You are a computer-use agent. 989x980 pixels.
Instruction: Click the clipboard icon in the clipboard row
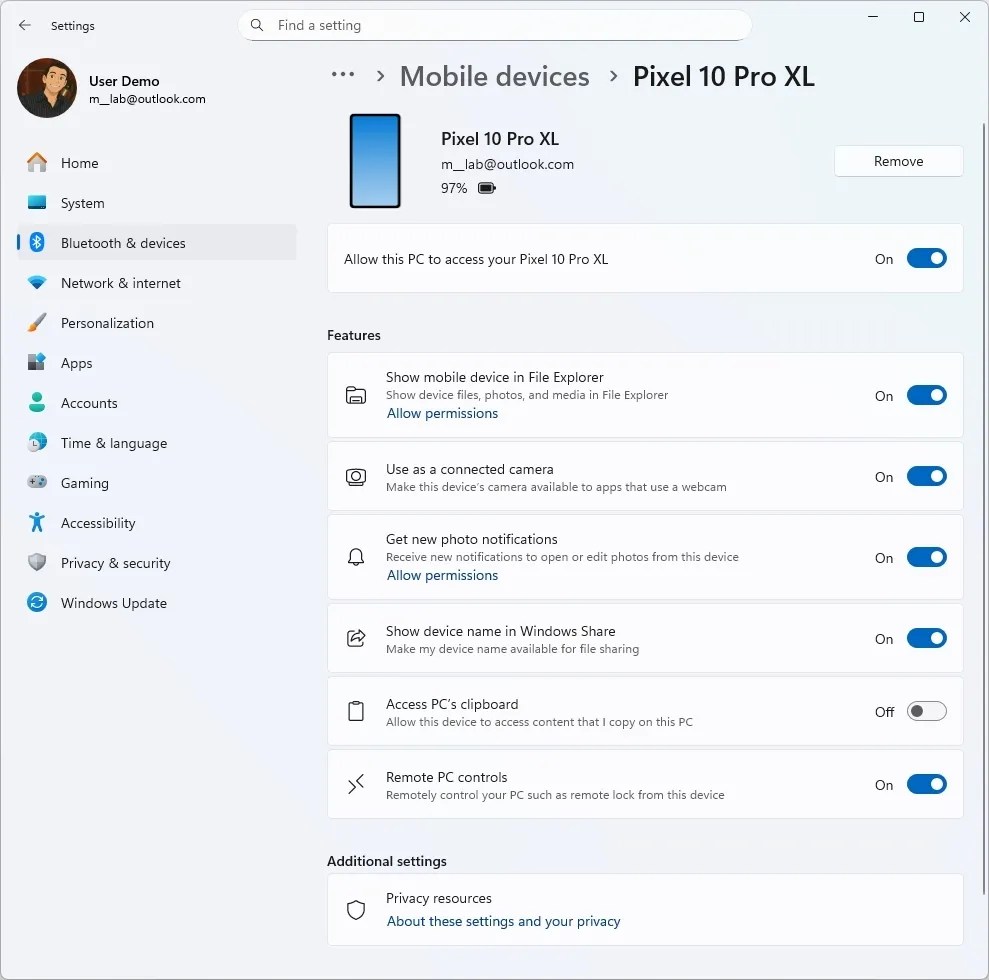tap(356, 710)
